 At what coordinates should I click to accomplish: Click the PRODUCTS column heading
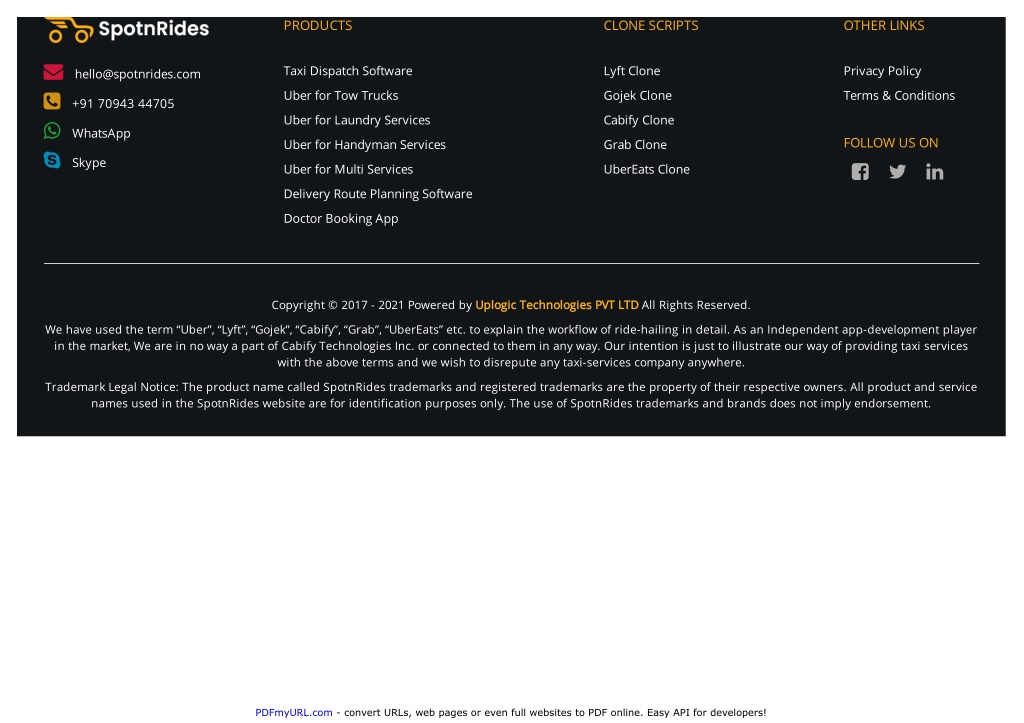[x=318, y=25]
